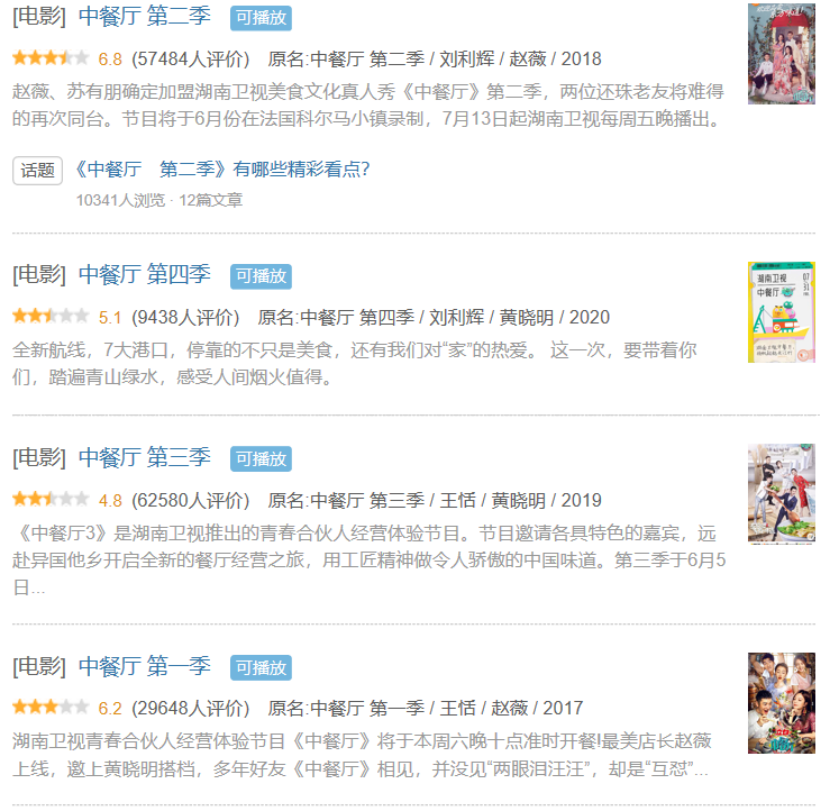Click the star rating for 第四季
The image size is (830, 811).
point(51,316)
